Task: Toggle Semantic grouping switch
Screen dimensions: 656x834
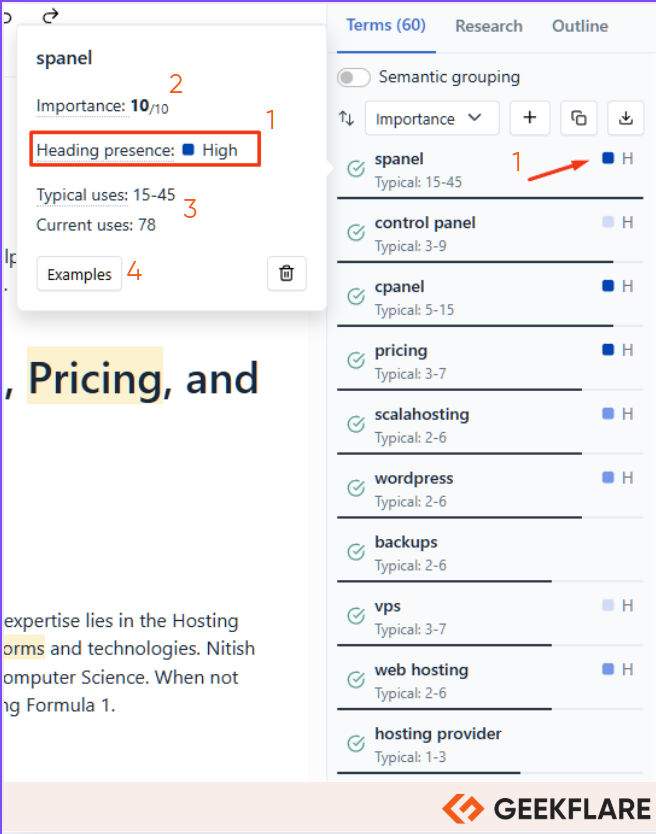Action: click(354, 78)
